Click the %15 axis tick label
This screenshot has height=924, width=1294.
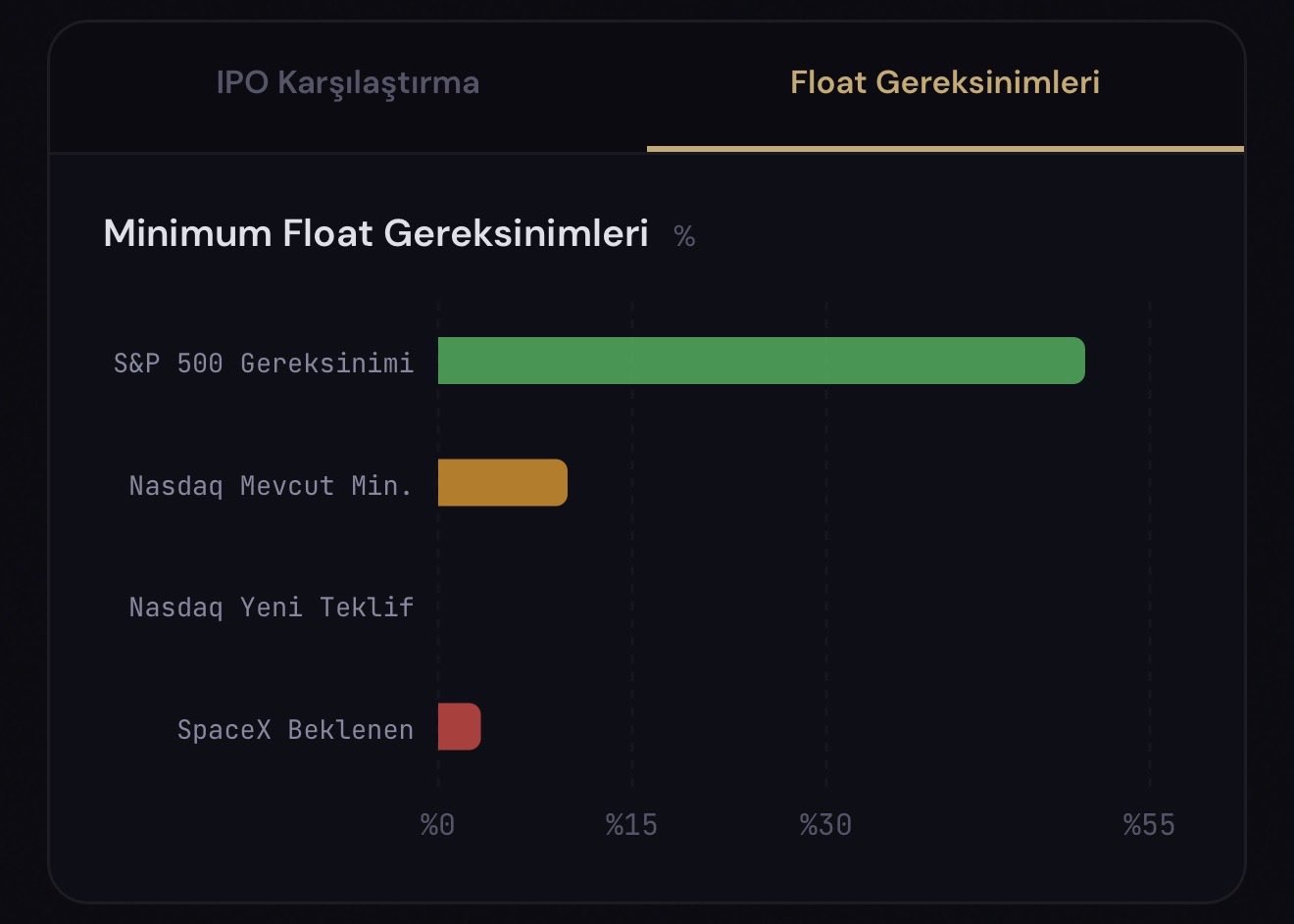click(x=631, y=825)
